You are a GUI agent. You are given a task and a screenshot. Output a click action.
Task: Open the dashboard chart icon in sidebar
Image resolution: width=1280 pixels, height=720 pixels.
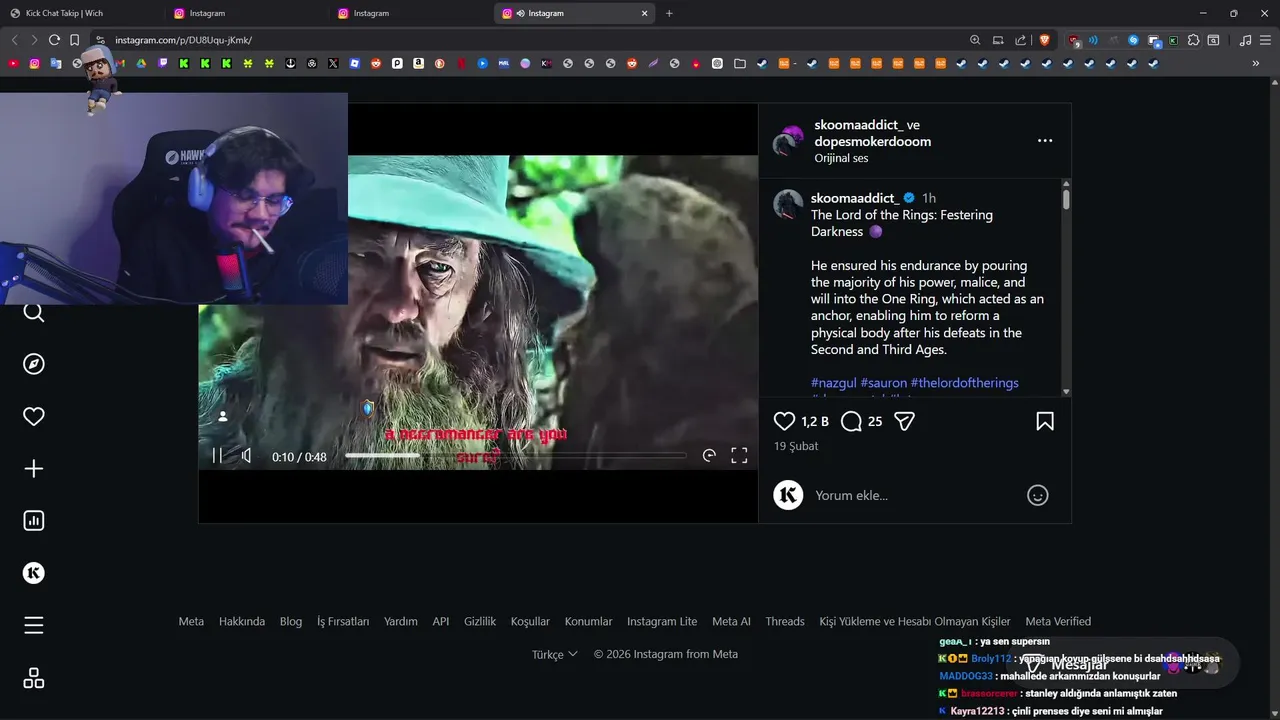tap(34, 521)
